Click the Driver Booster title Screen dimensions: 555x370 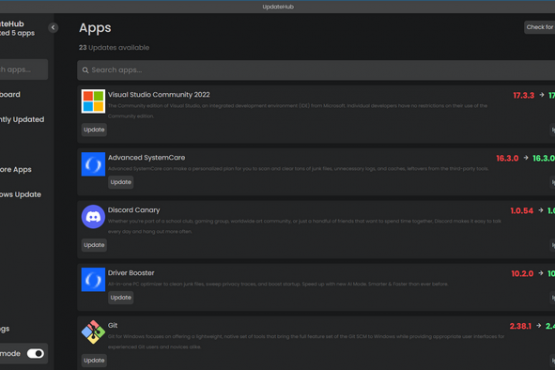(x=131, y=273)
